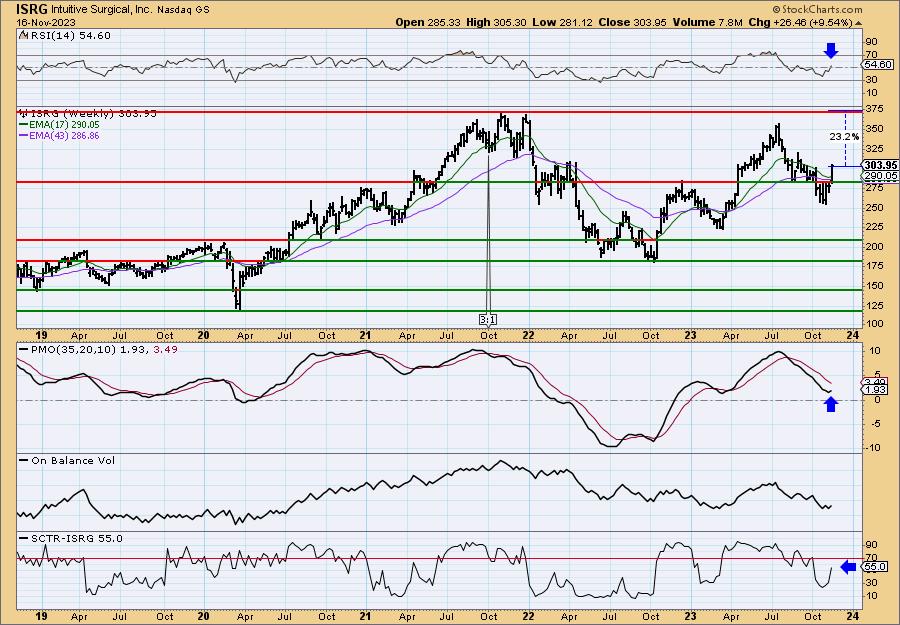Viewport: 900px width, 625px height.
Task: Click the Close 303.95 header value
Action: pyautogui.click(x=632, y=22)
